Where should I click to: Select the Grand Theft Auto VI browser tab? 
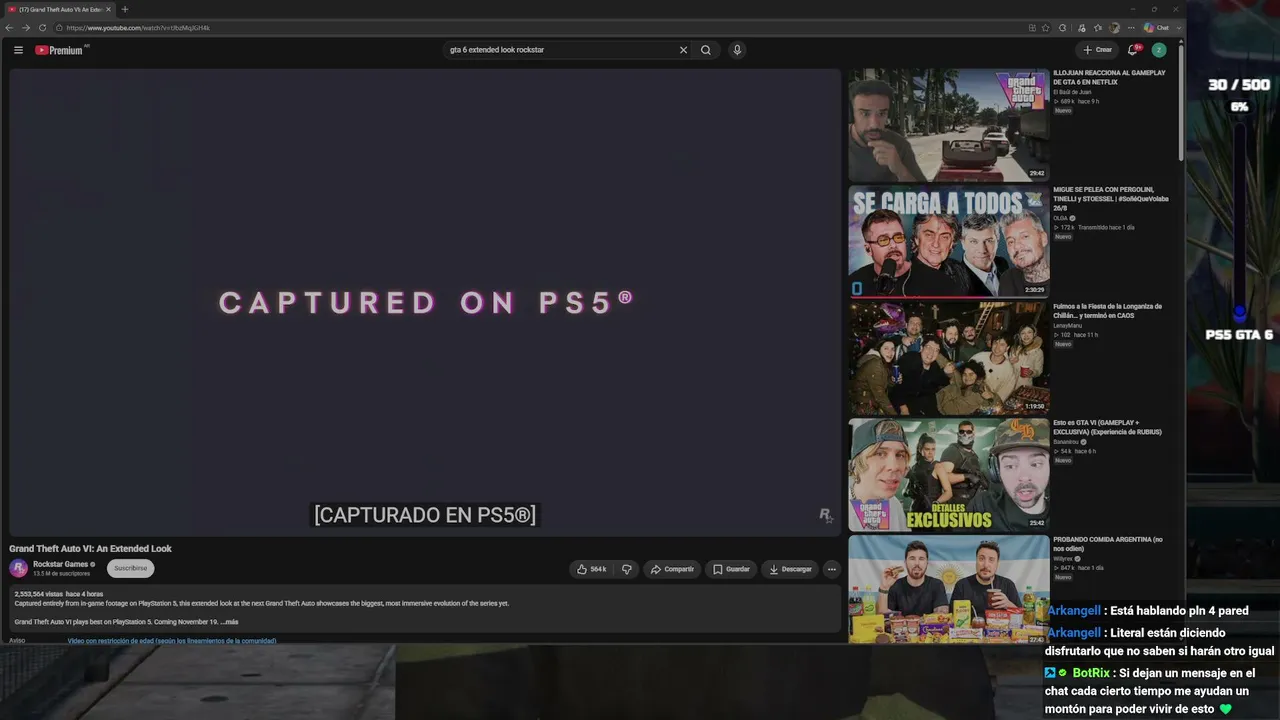tap(58, 9)
